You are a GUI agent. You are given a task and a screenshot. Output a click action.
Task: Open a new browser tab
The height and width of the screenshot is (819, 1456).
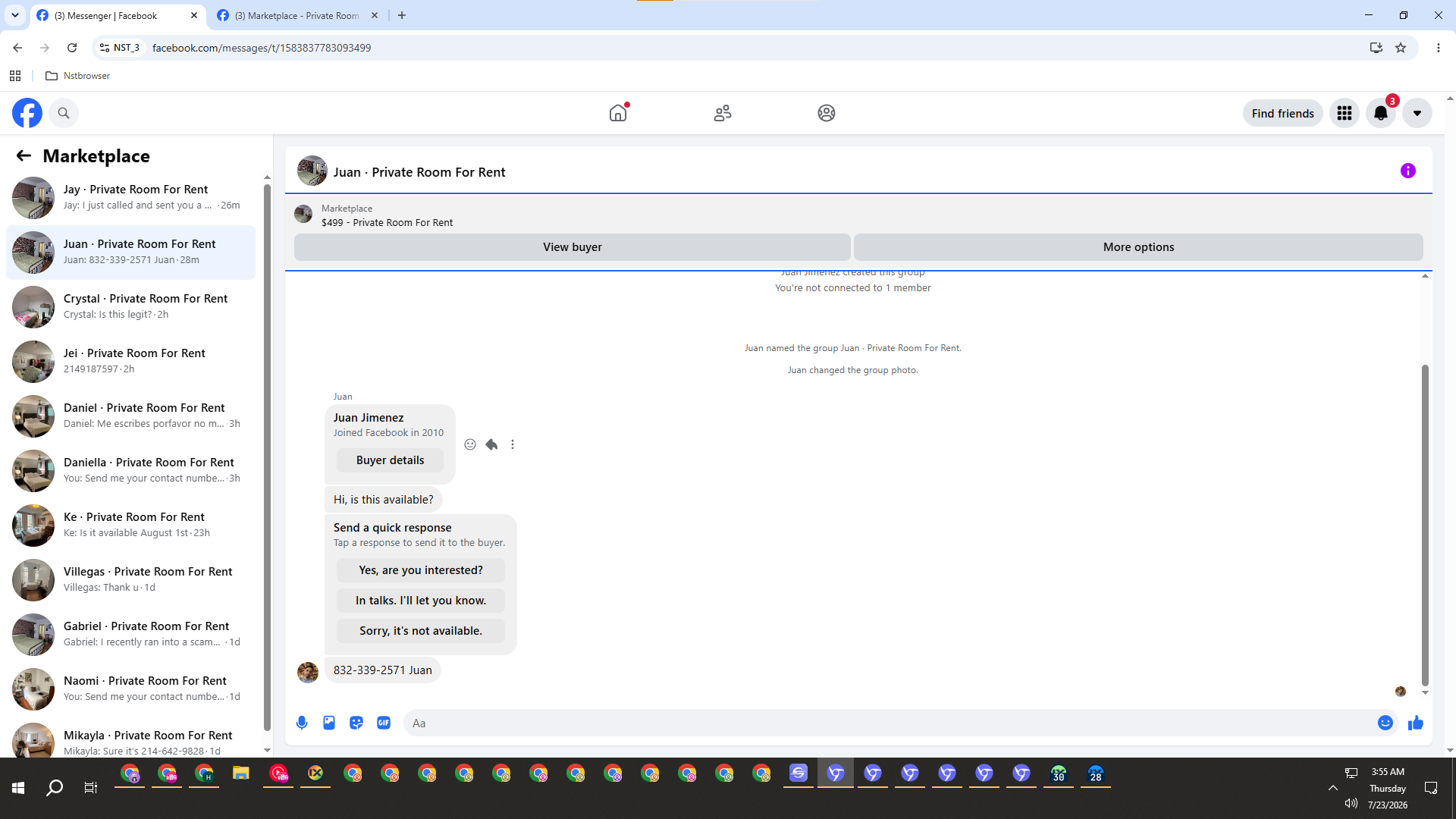pyautogui.click(x=402, y=15)
